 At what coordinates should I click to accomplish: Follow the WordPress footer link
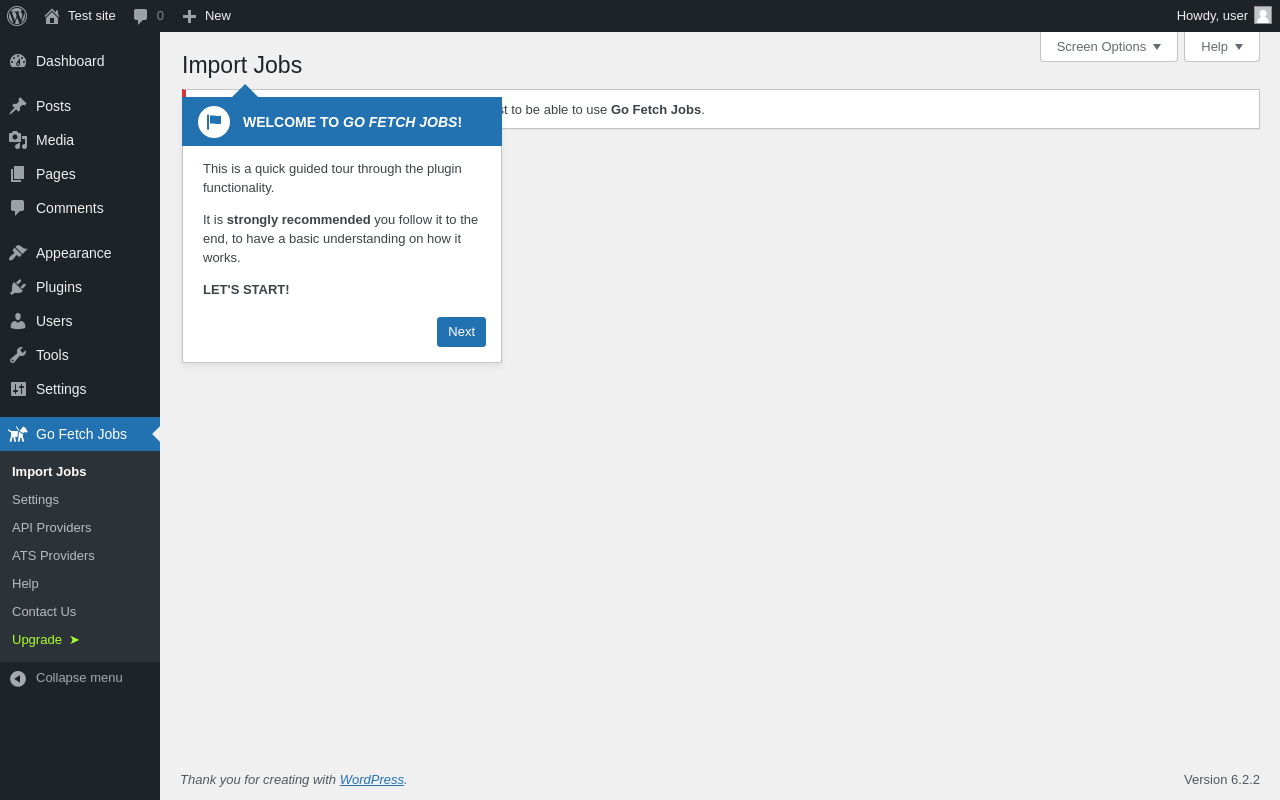point(372,779)
